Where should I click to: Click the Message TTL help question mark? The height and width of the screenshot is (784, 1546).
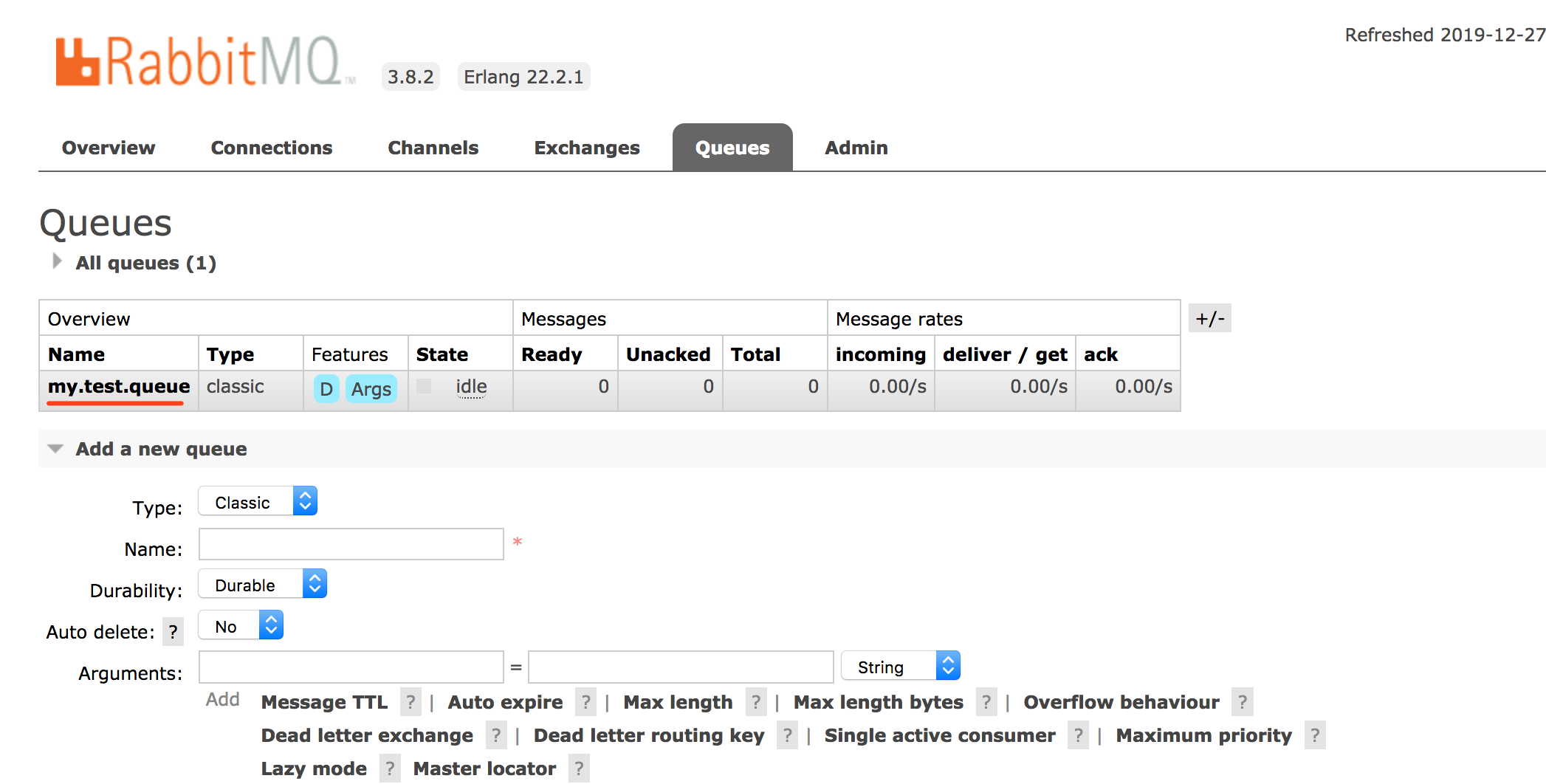(410, 702)
